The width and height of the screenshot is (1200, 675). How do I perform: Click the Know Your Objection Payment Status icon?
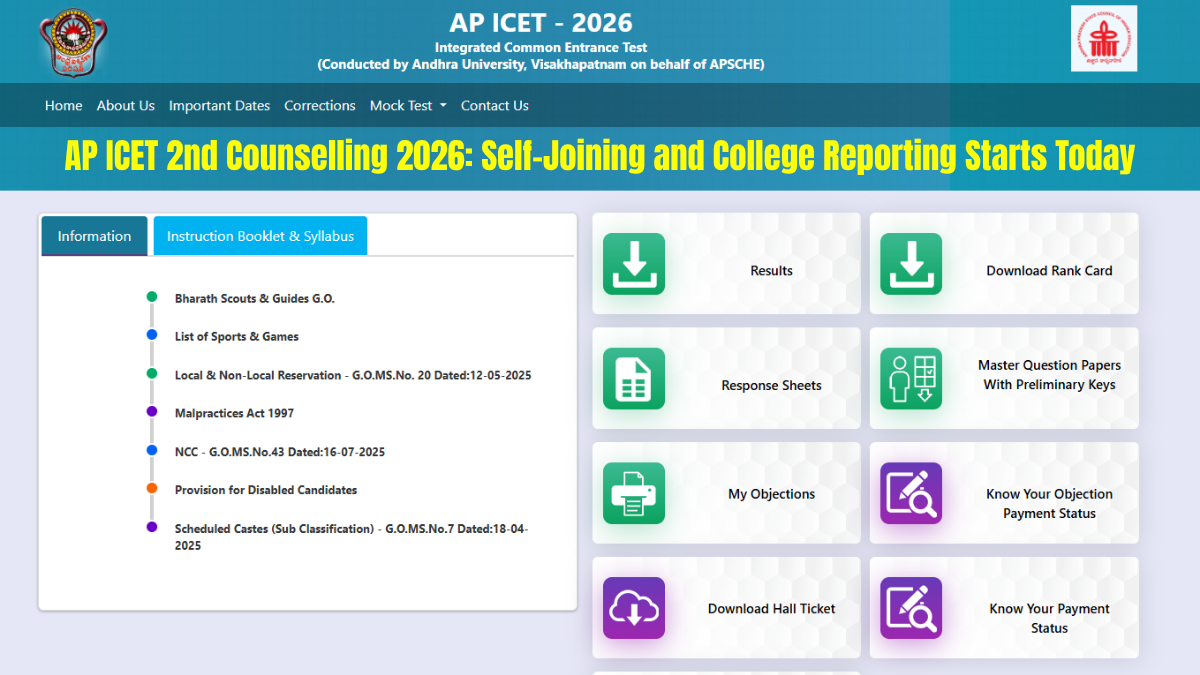click(x=911, y=493)
